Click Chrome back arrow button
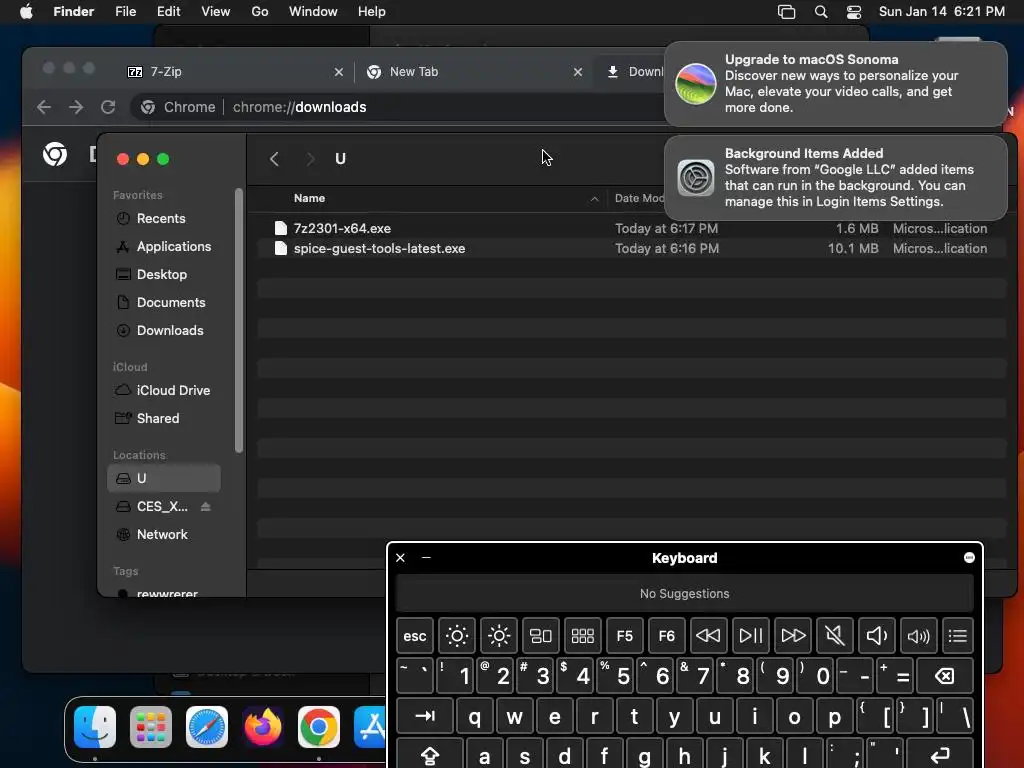The image size is (1024, 768). (x=44, y=107)
